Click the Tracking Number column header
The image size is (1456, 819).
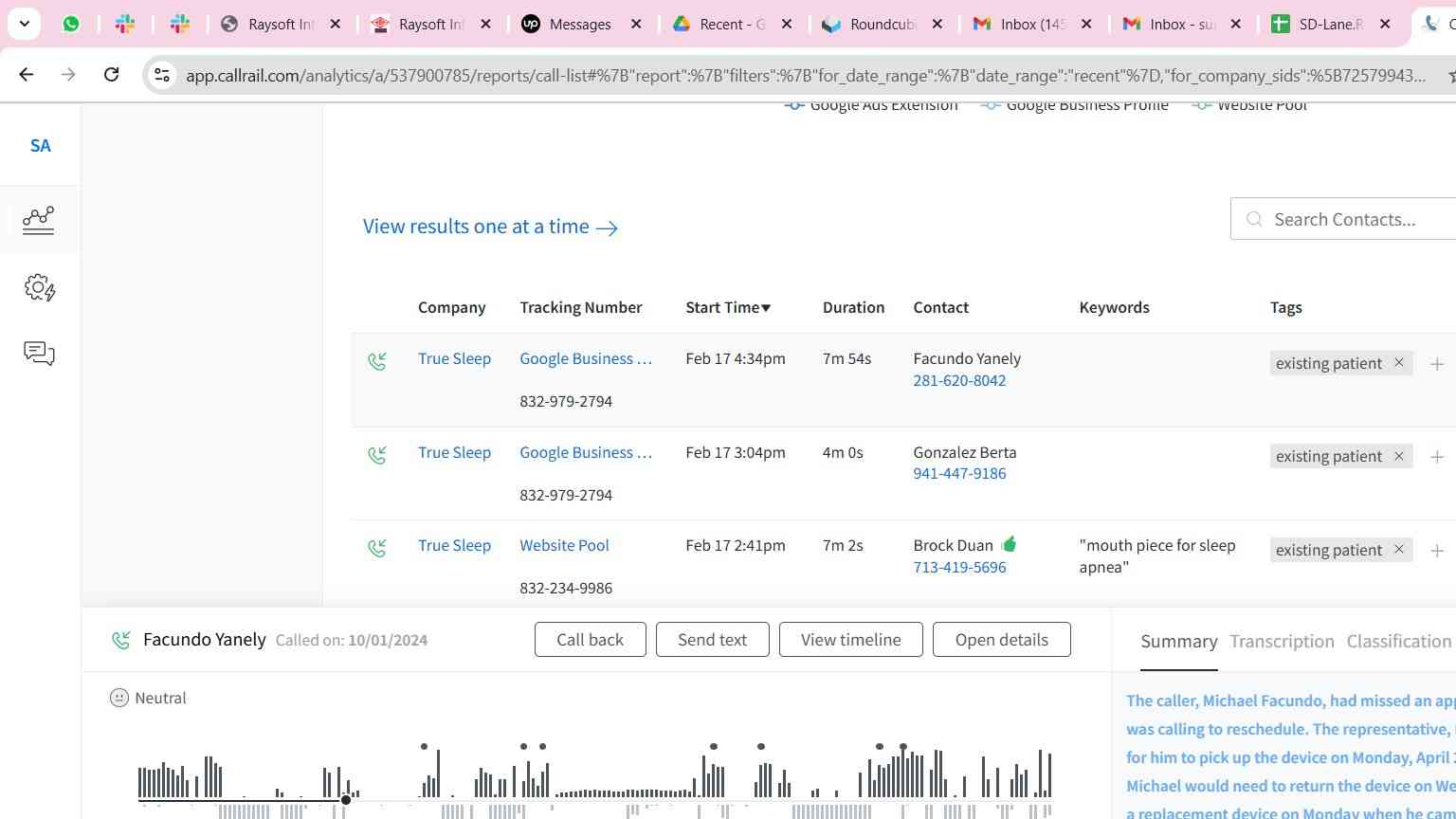coord(580,308)
